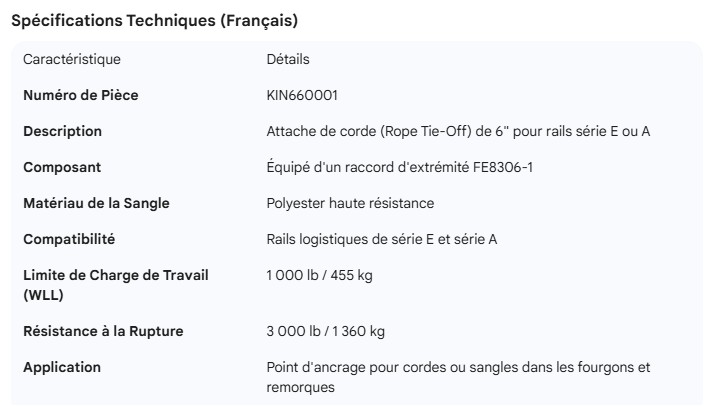Image resolution: width=713 pixels, height=407 pixels.
Task: Click the "Compatibilité" row label
Action: (x=69, y=240)
